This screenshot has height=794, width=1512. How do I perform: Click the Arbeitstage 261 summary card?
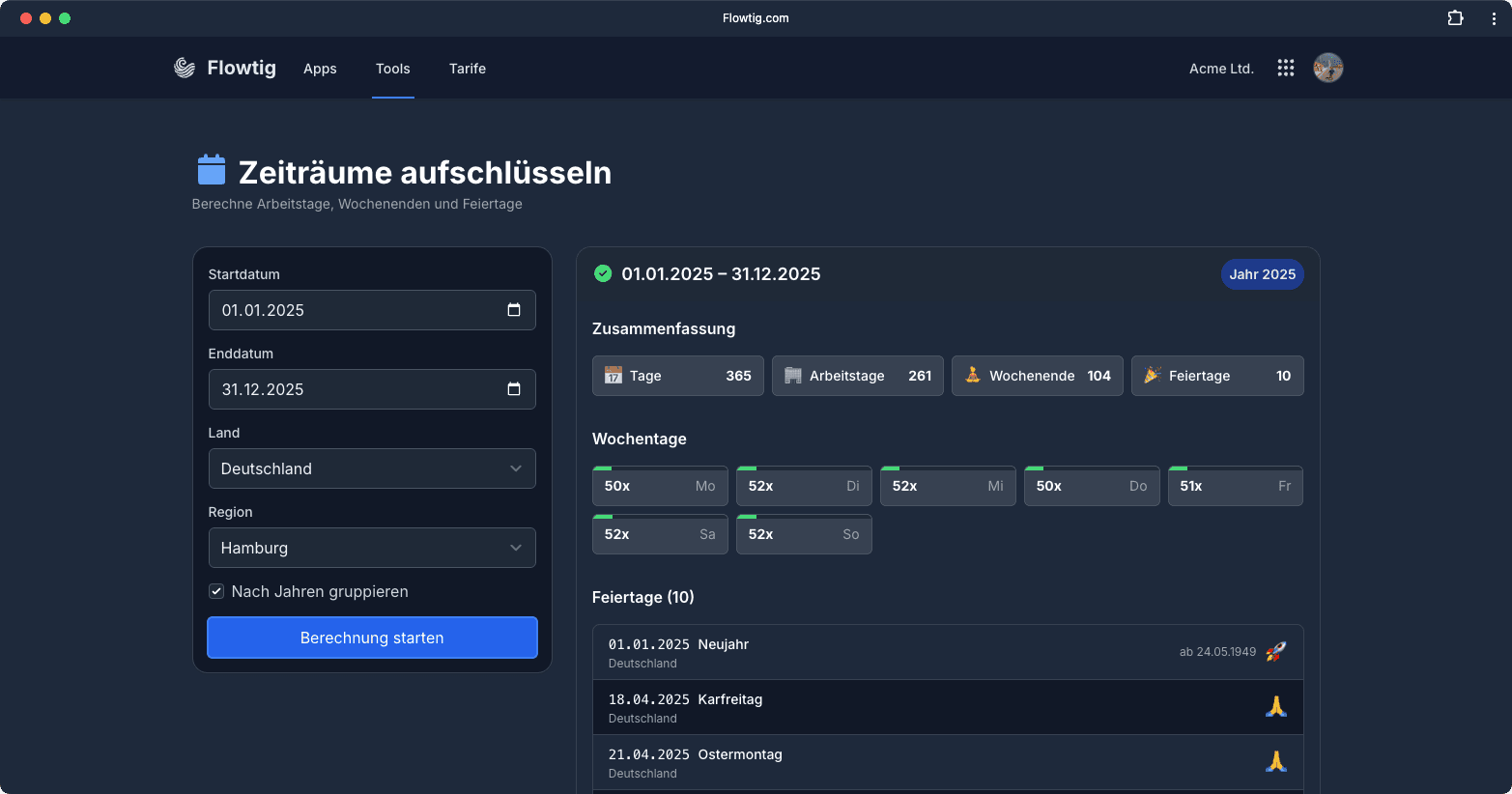[858, 376]
